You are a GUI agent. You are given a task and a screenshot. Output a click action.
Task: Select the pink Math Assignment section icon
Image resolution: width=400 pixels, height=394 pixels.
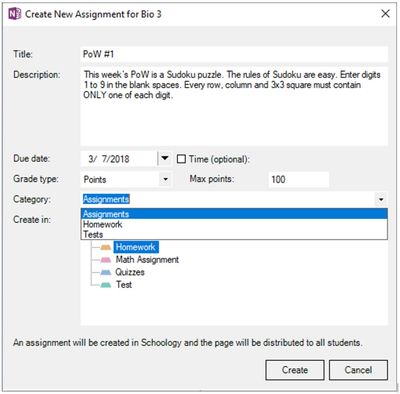(x=106, y=260)
